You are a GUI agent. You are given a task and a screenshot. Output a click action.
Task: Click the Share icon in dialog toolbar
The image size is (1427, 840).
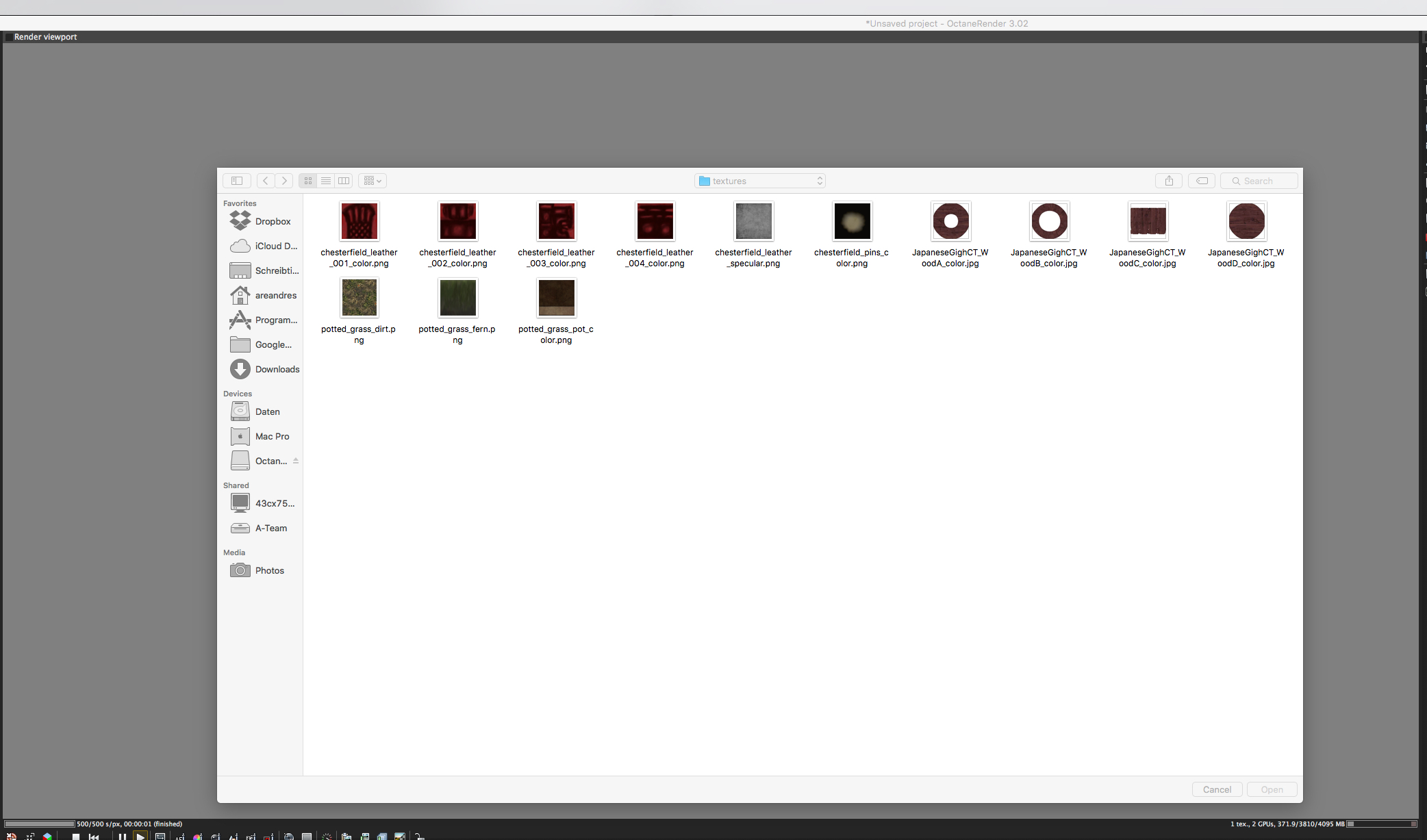(x=1169, y=181)
